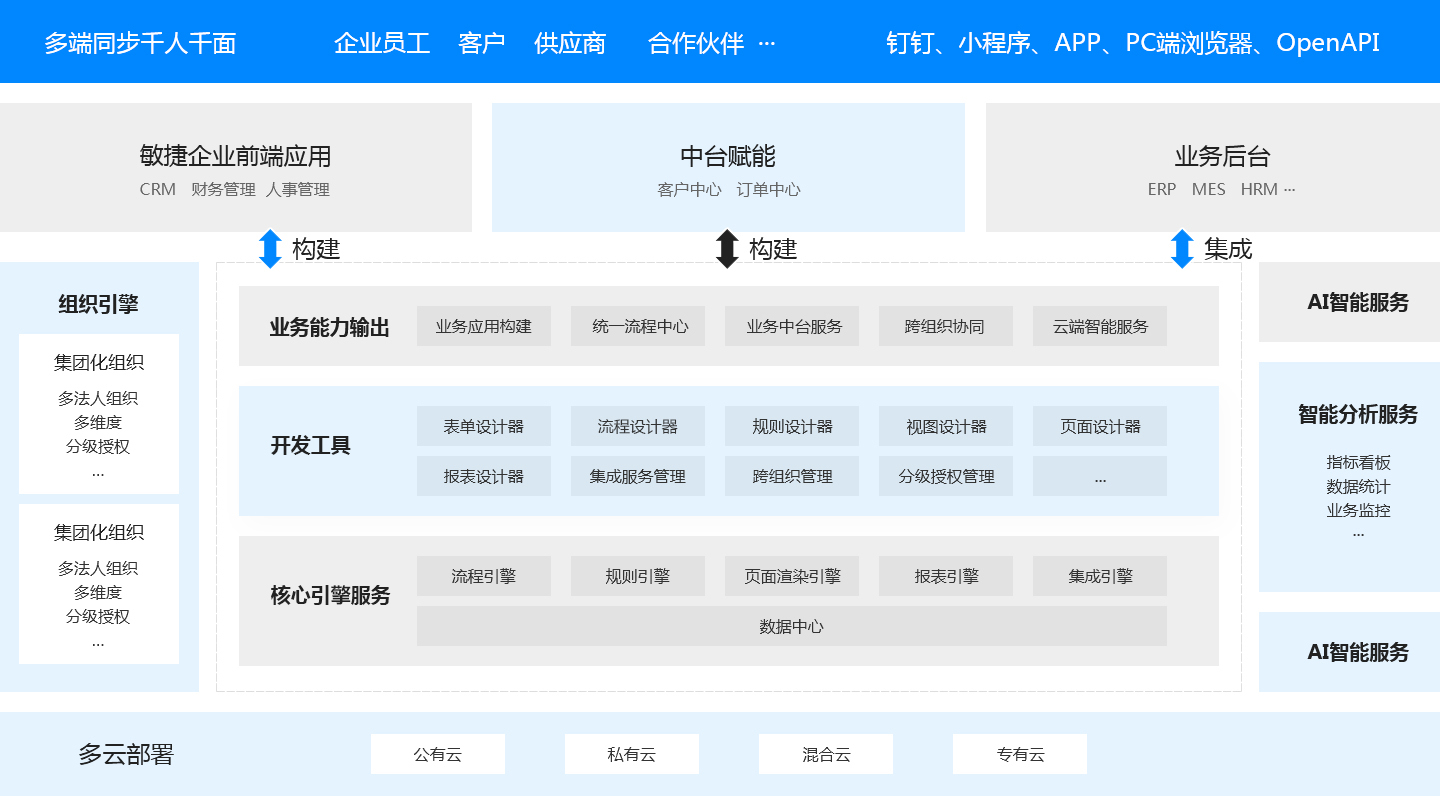Open the 流程设计器 tool

pyautogui.click(x=638, y=426)
